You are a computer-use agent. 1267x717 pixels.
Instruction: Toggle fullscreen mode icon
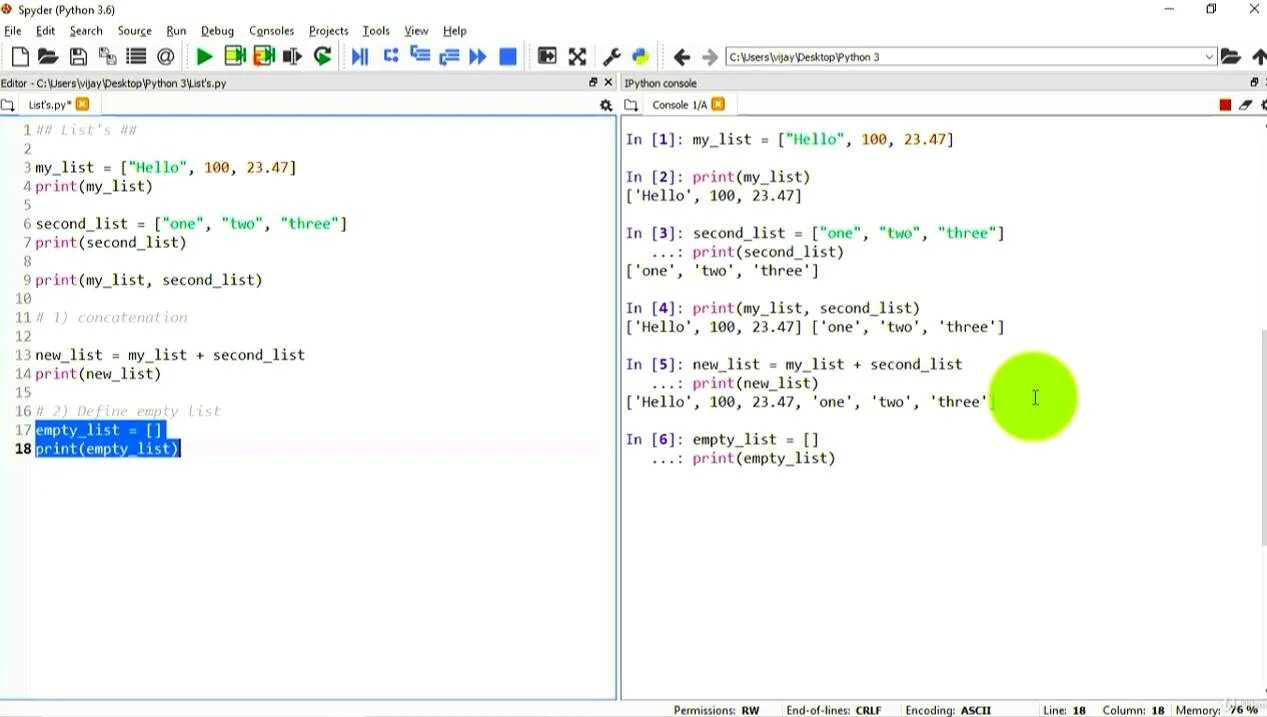coord(577,57)
